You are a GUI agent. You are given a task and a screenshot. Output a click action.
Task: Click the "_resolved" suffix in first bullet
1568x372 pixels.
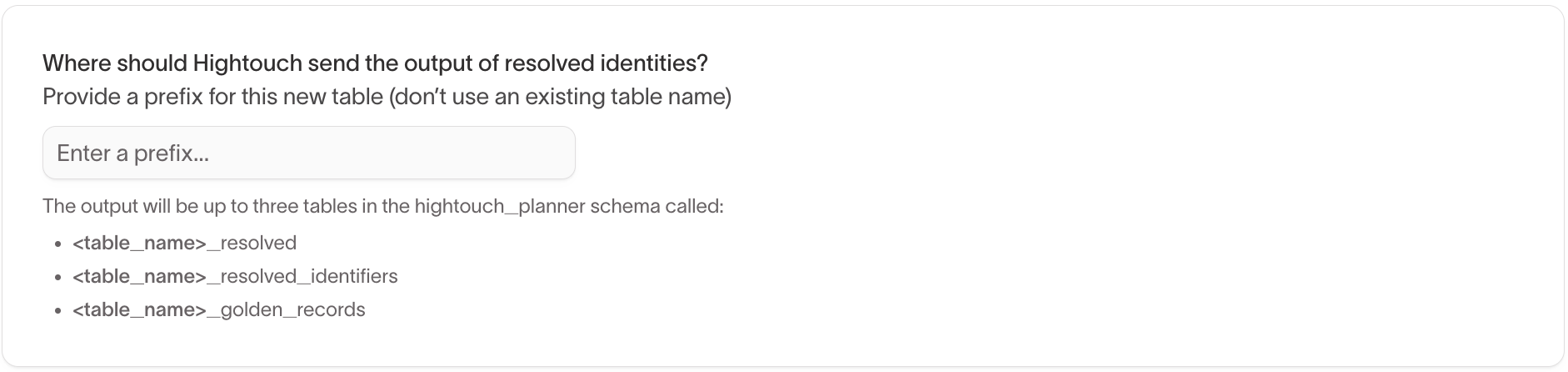tap(252, 244)
